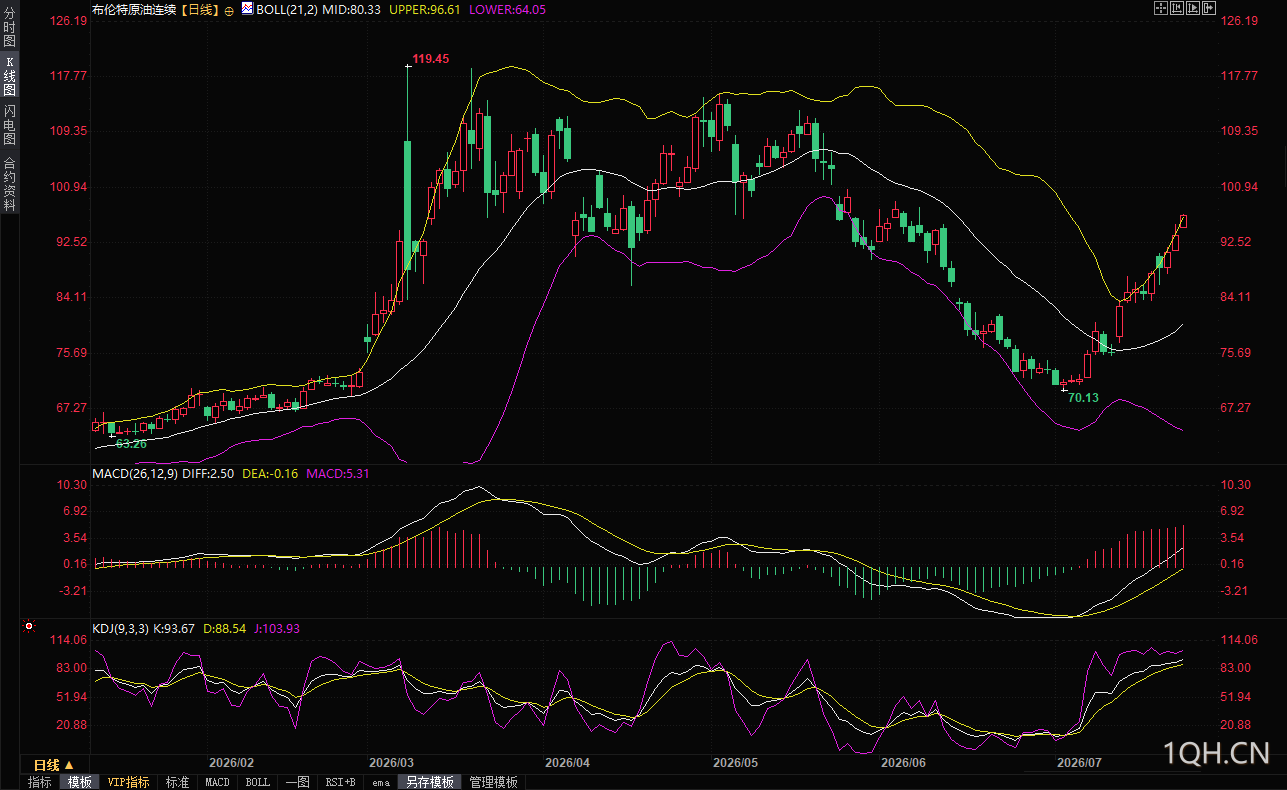Image resolution: width=1287 pixels, height=790 pixels.
Task: Click the circular plus icon beside 日线 title
Action: [229, 9]
